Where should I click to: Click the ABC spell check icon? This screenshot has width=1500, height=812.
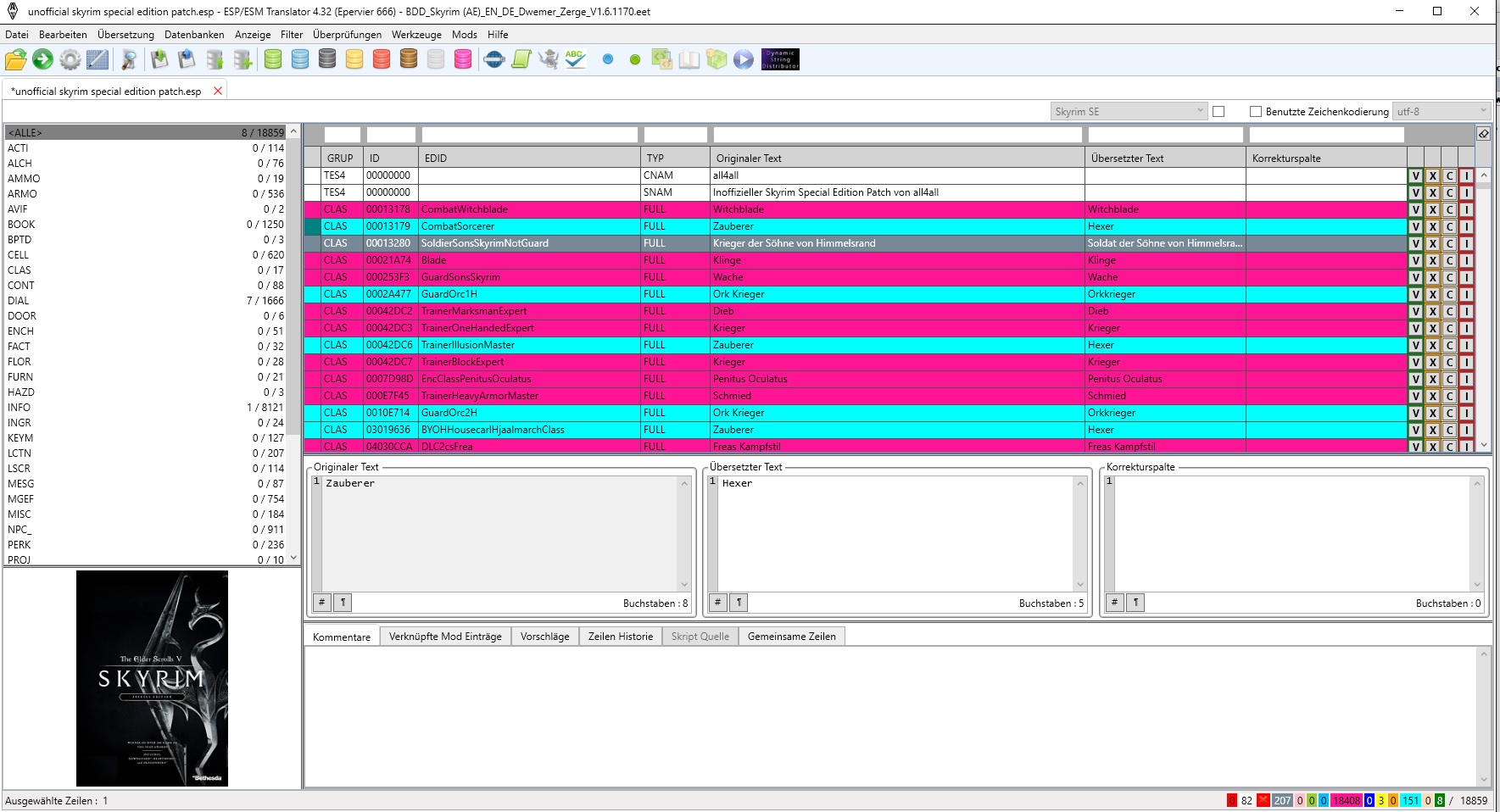tap(575, 59)
